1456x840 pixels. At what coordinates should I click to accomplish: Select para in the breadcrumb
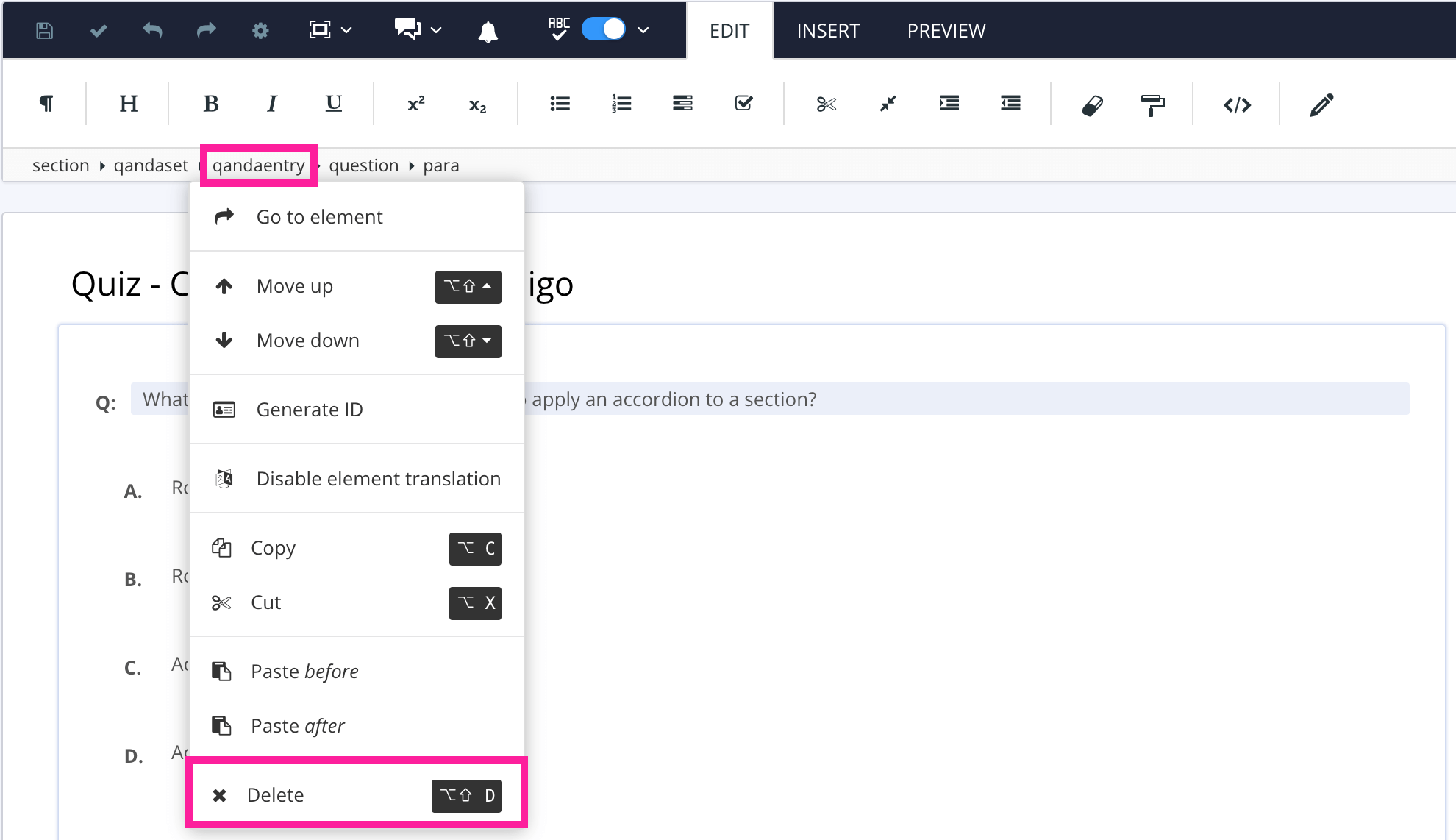[441, 165]
